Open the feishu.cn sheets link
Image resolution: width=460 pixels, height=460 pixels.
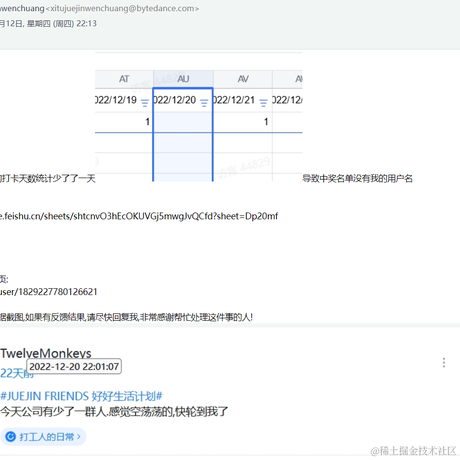pos(139,216)
